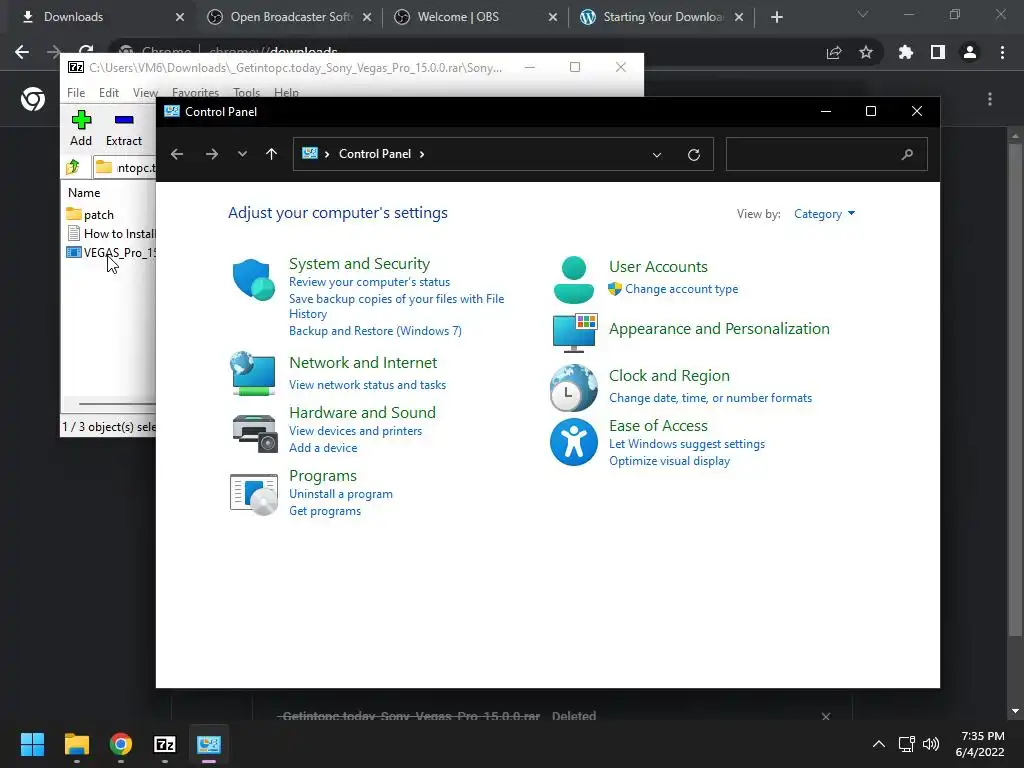The height and width of the screenshot is (768, 1024).
Task: Click Let Windows suggest settings link
Action: [687, 444]
